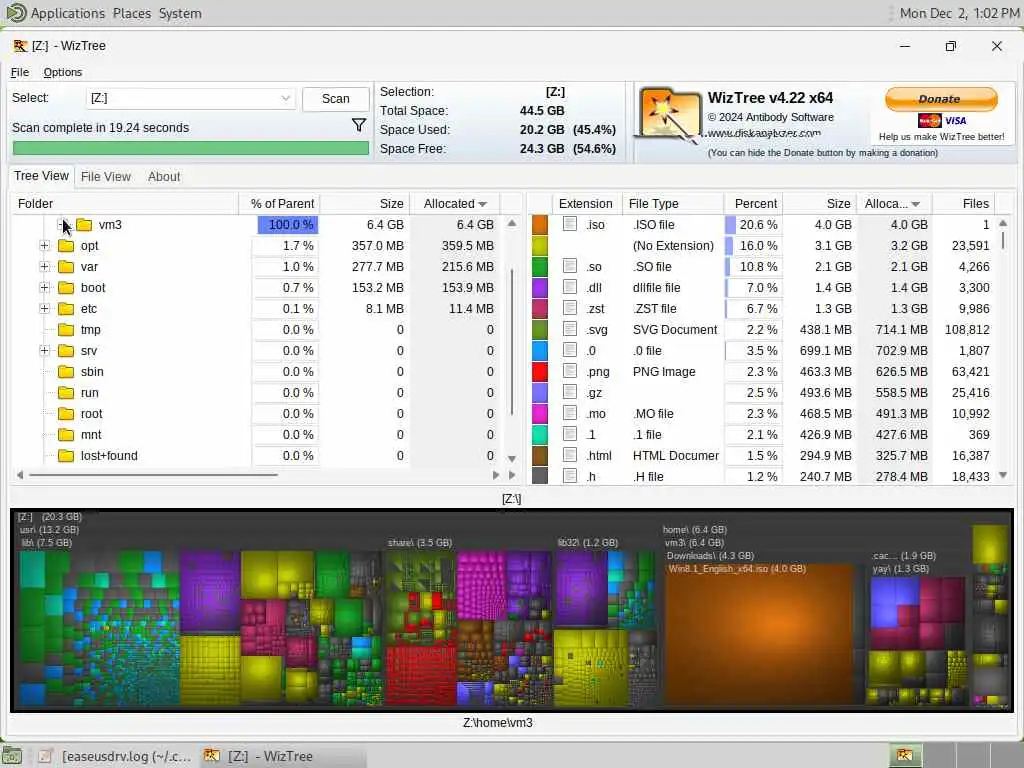Switch to the File View tab
This screenshot has width=1024, height=768.
click(x=106, y=177)
